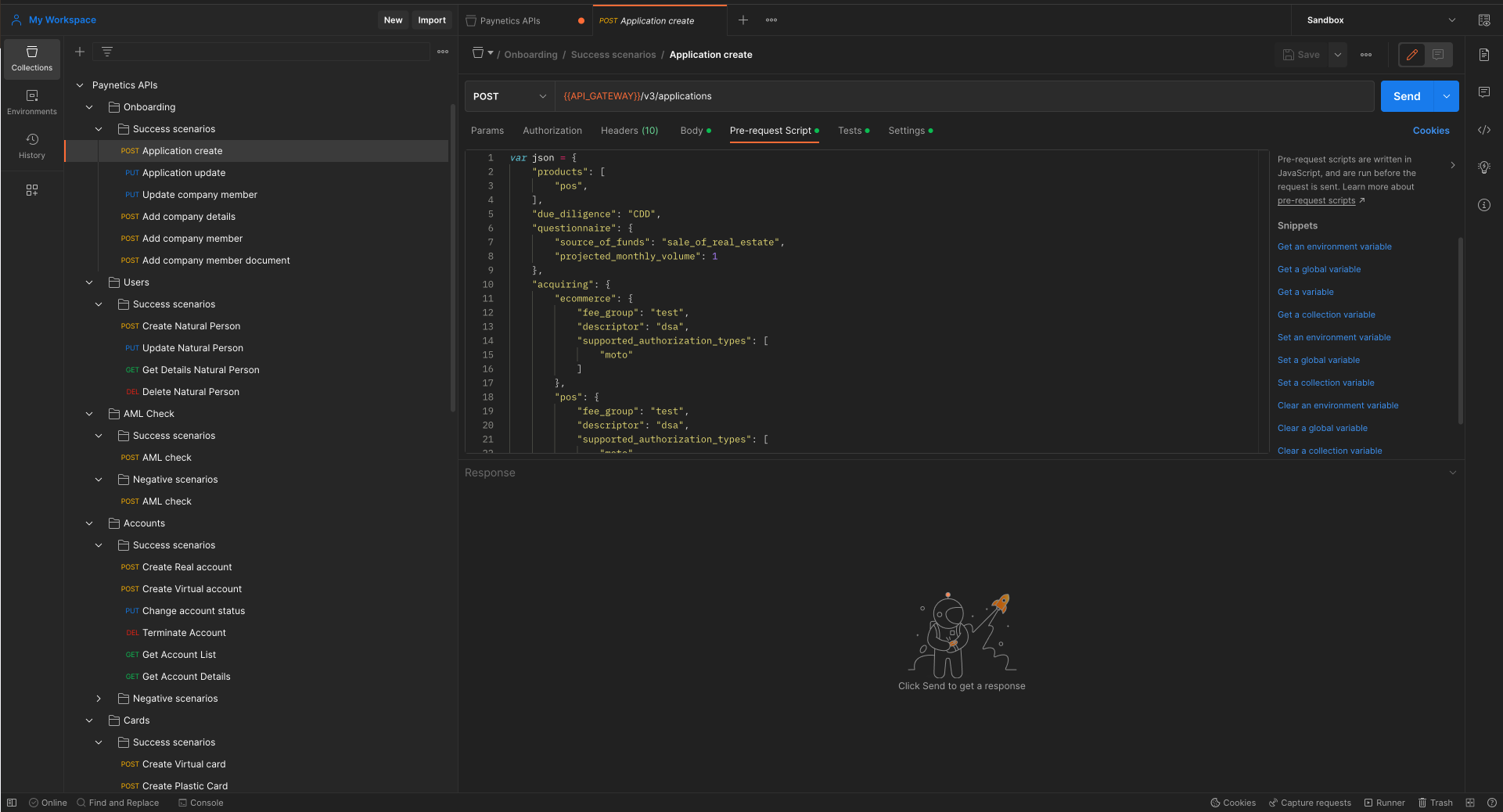
Task: Click the 'Get an environment variable' snippet
Action: (x=1334, y=246)
